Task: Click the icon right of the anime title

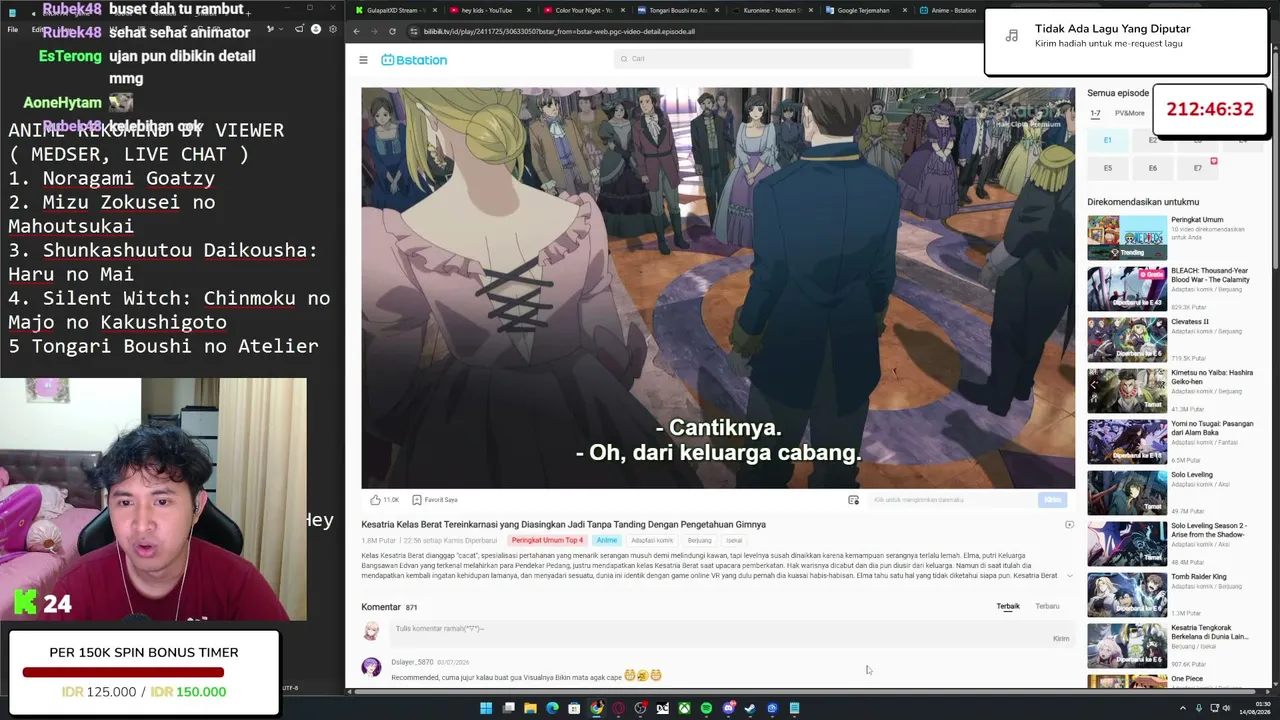Action: [1069, 525]
